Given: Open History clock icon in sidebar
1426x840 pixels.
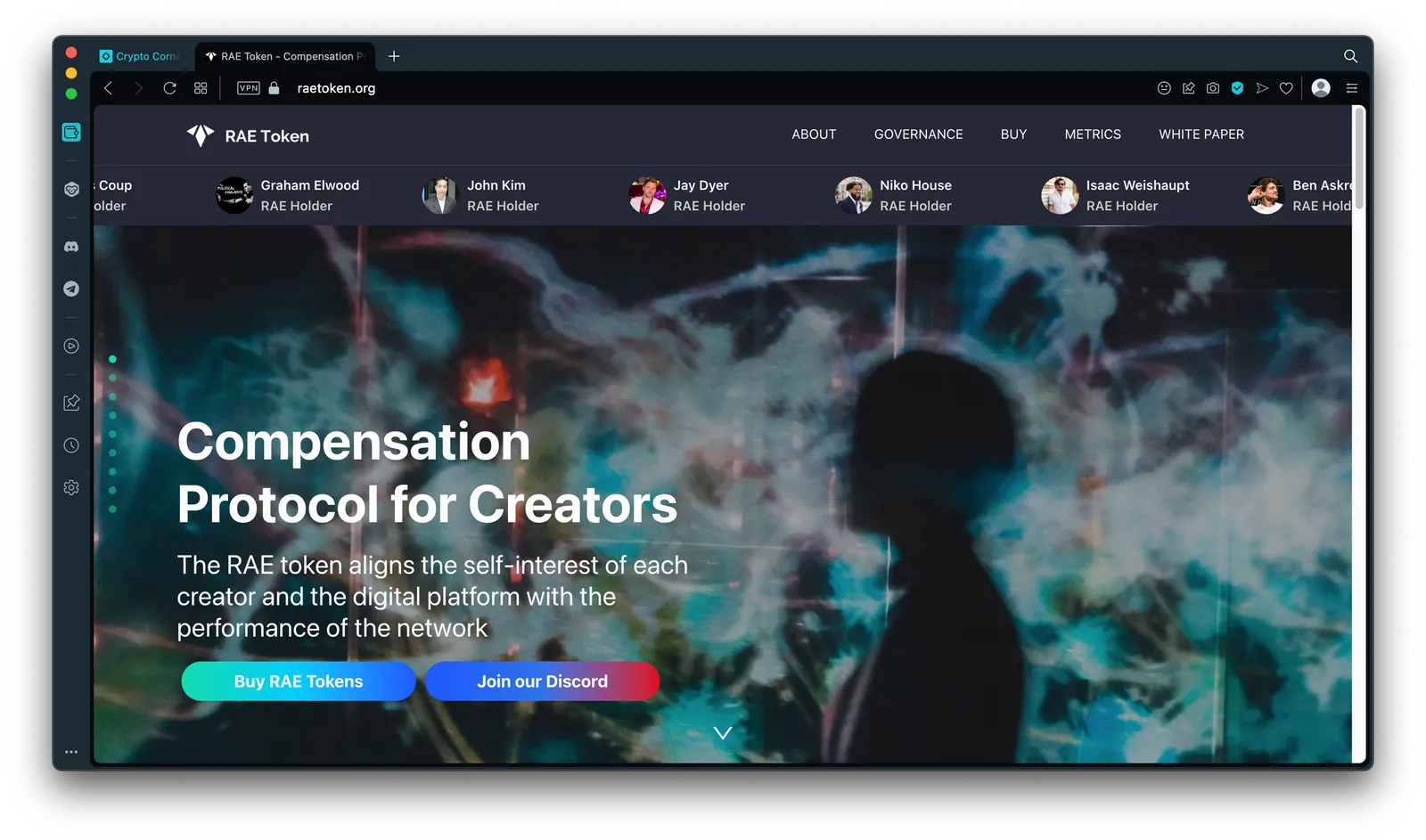Looking at the screenshot, I should click(x=71, y=445).
